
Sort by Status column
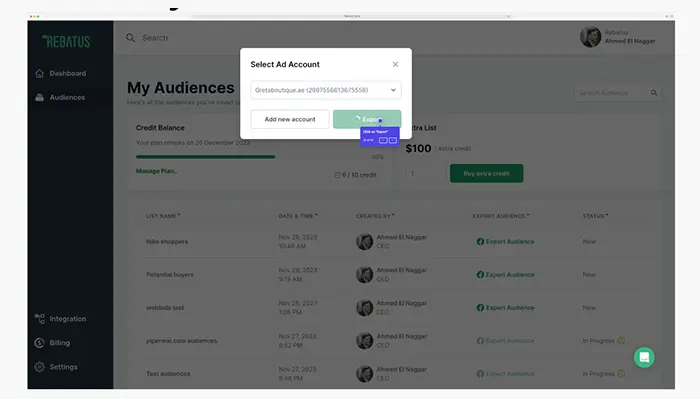[x=595, y=216]
